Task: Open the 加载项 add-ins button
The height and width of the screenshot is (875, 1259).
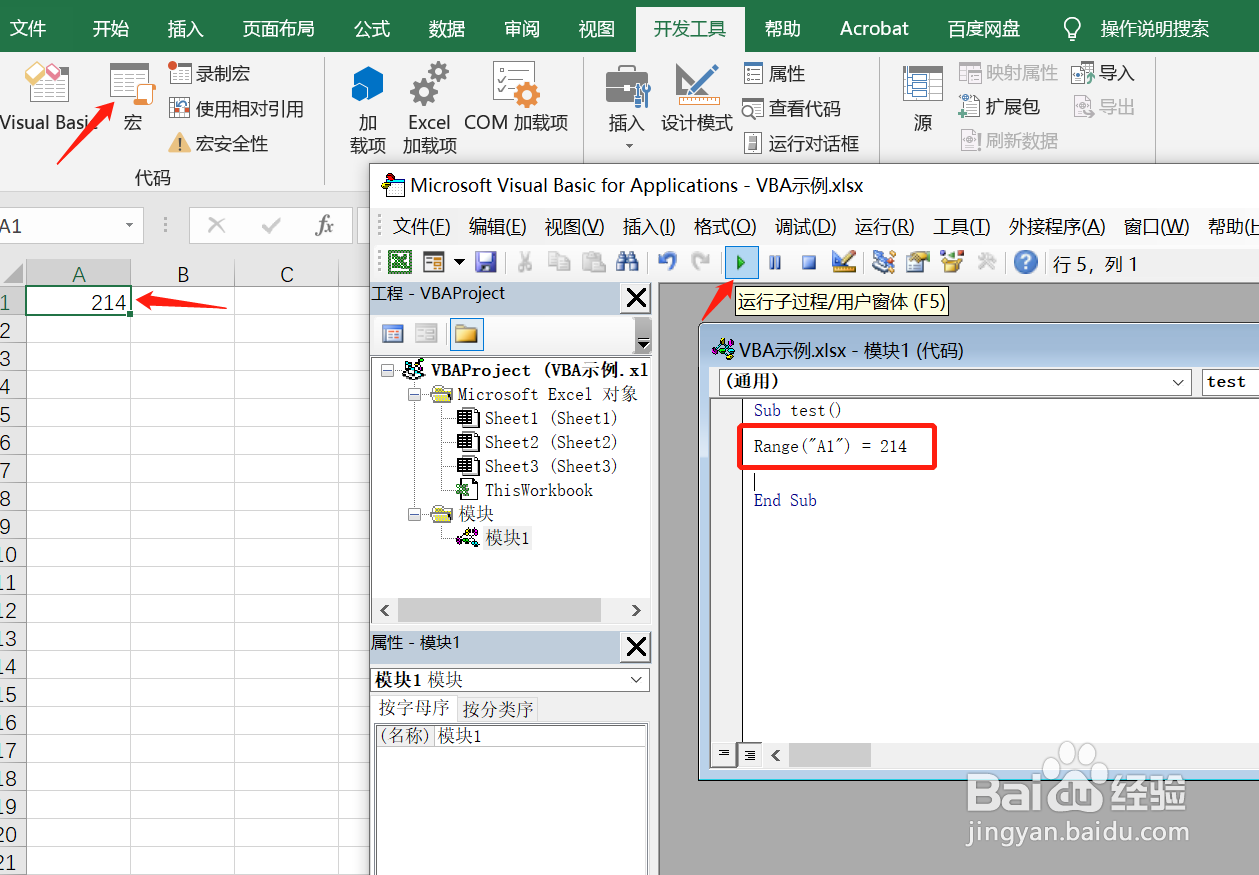Action: [x=368, y=108]
